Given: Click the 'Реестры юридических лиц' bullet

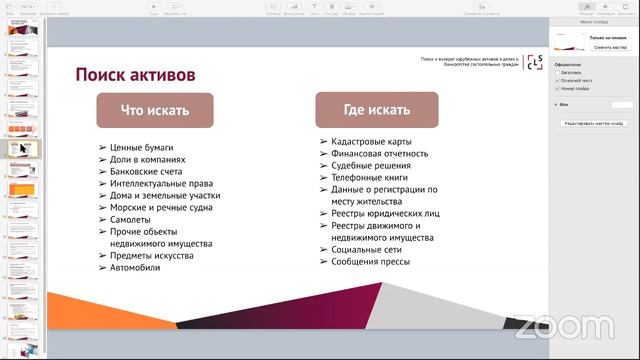Looking at the screenshot, I should (385, 213).
